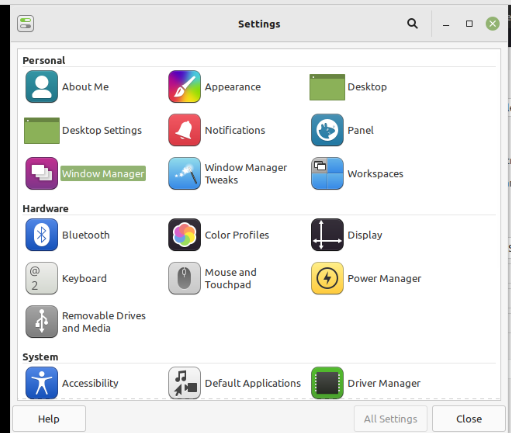
Task: Open the Power Manager icon
Action: pyautogui.click(x=327, y=278)
